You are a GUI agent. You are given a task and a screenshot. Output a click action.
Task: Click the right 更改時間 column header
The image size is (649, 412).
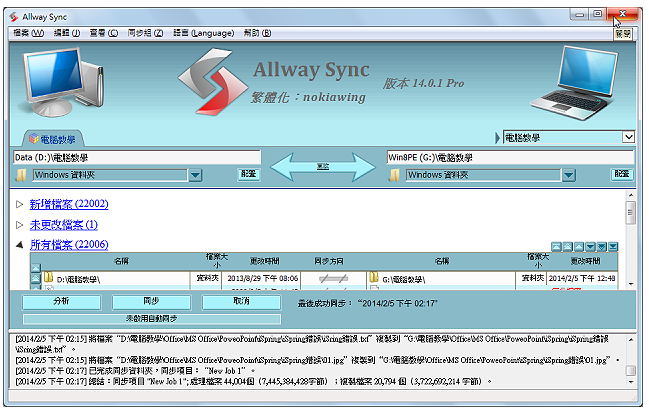click(x=585, y=261)
